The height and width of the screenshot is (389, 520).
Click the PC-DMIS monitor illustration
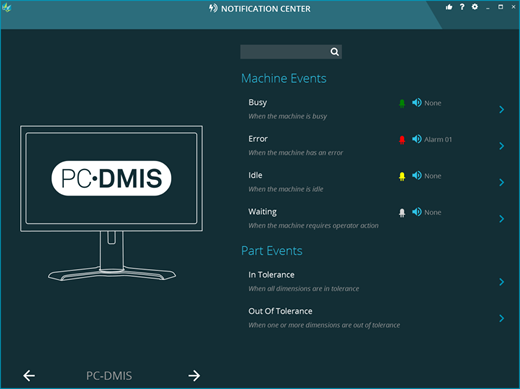111,203
